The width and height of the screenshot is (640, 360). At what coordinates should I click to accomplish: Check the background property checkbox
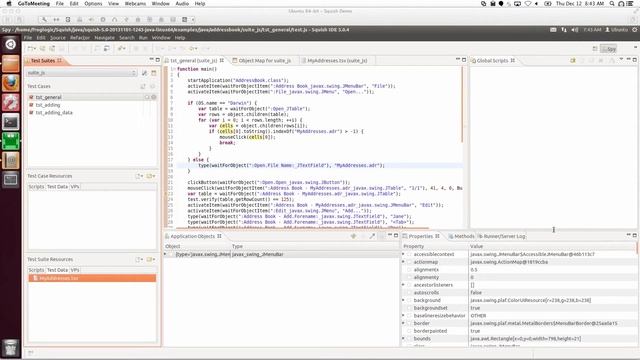409,300
